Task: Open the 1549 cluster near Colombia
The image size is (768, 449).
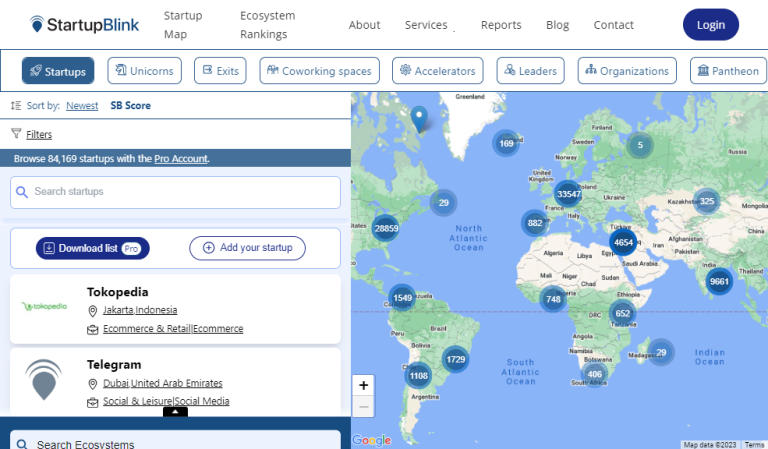Action: click(x=402, y=298)
